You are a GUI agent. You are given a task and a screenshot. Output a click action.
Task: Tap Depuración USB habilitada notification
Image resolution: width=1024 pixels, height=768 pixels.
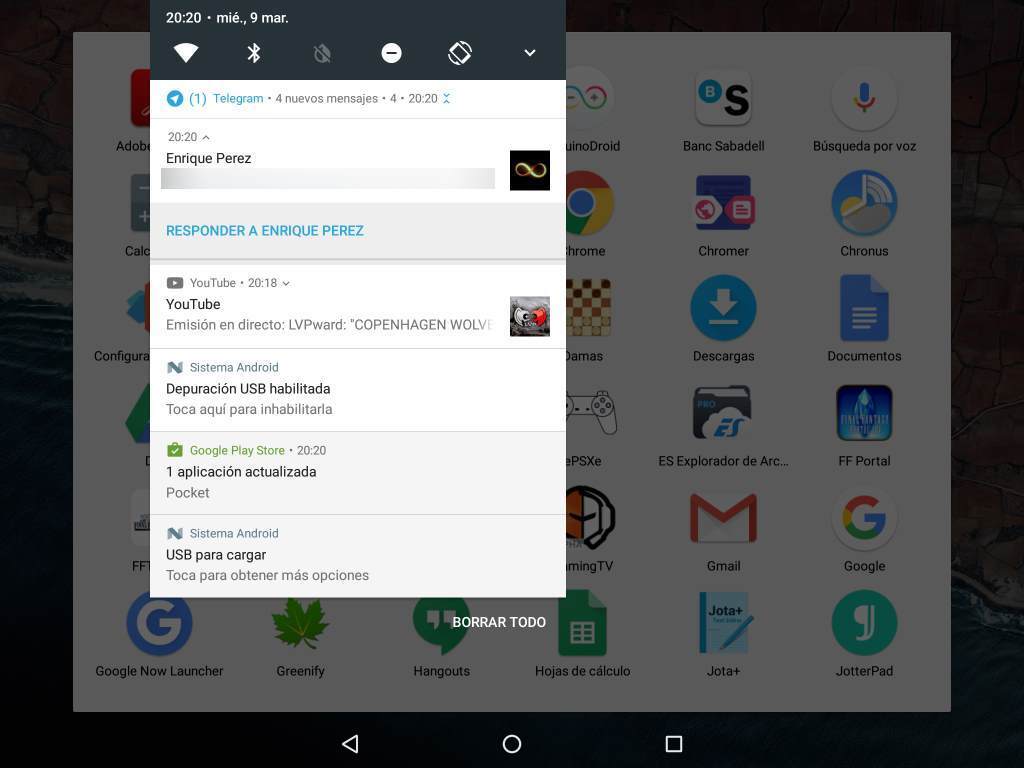[x=358, y=390]
